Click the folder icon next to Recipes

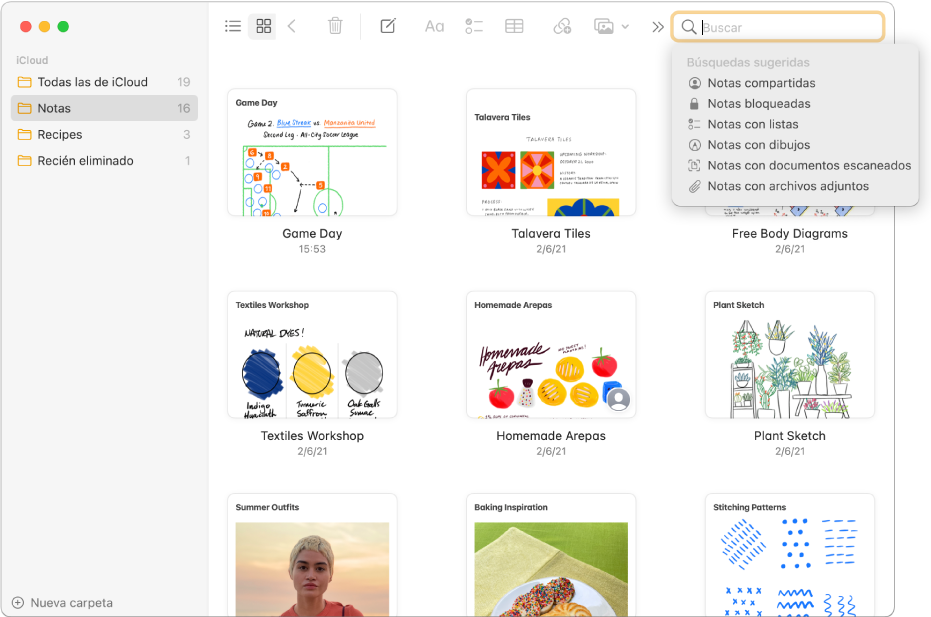tap(24, 134)
